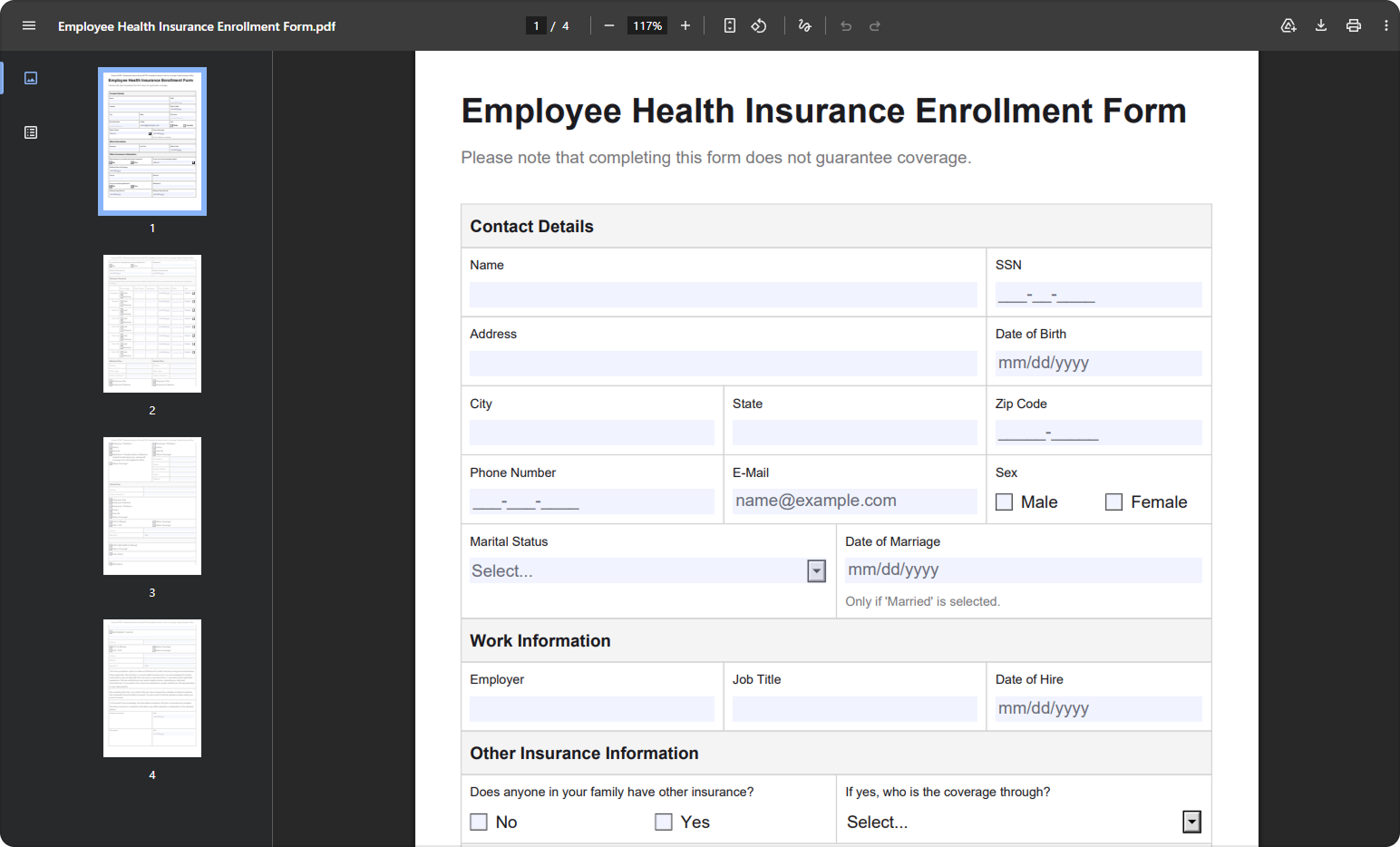Select page 1 thumbnail
The height and width of the screenshot is (847, 1400).
[152, 141]
